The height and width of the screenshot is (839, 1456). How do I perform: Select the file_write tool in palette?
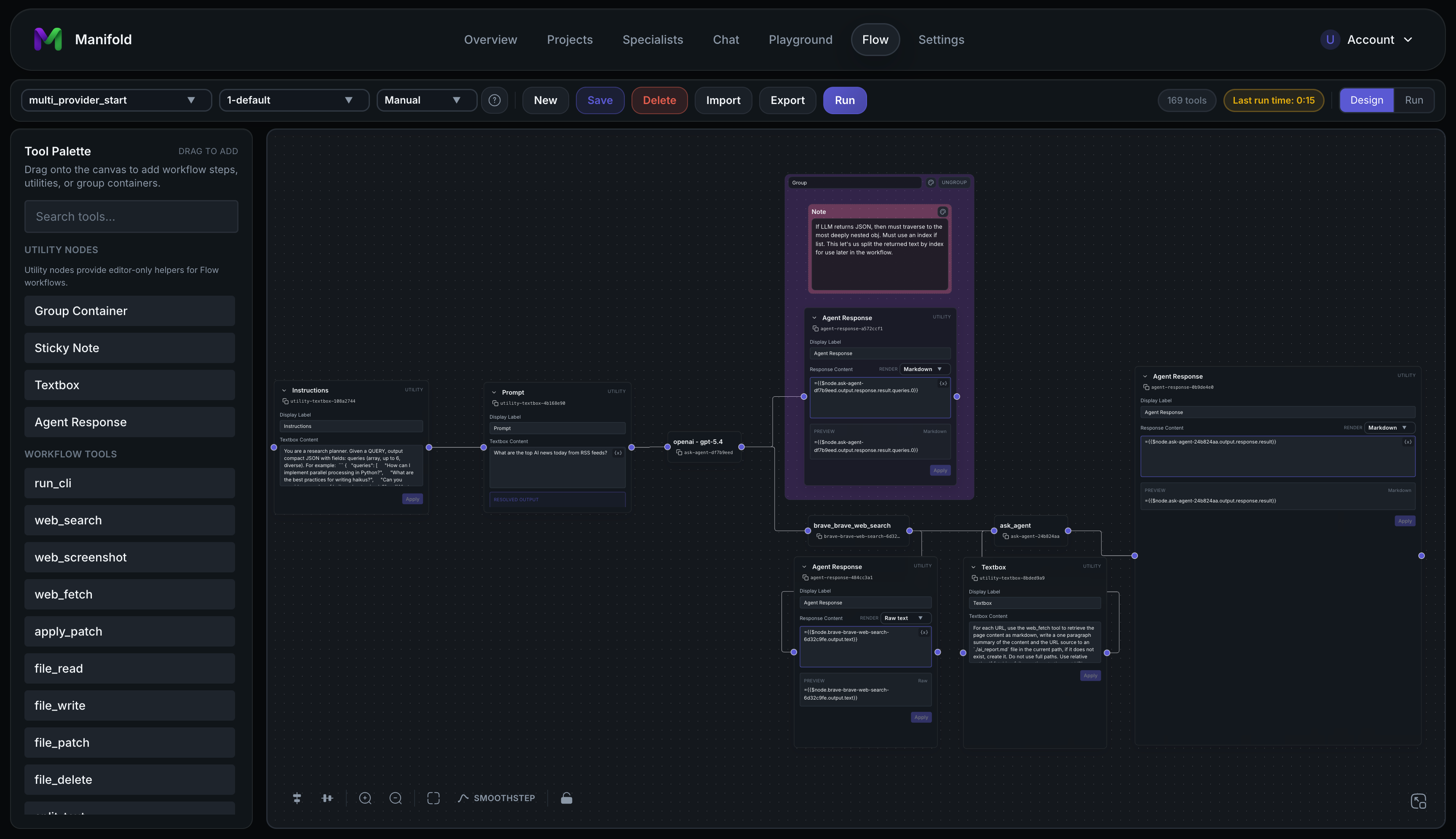(x=130, y=705)
